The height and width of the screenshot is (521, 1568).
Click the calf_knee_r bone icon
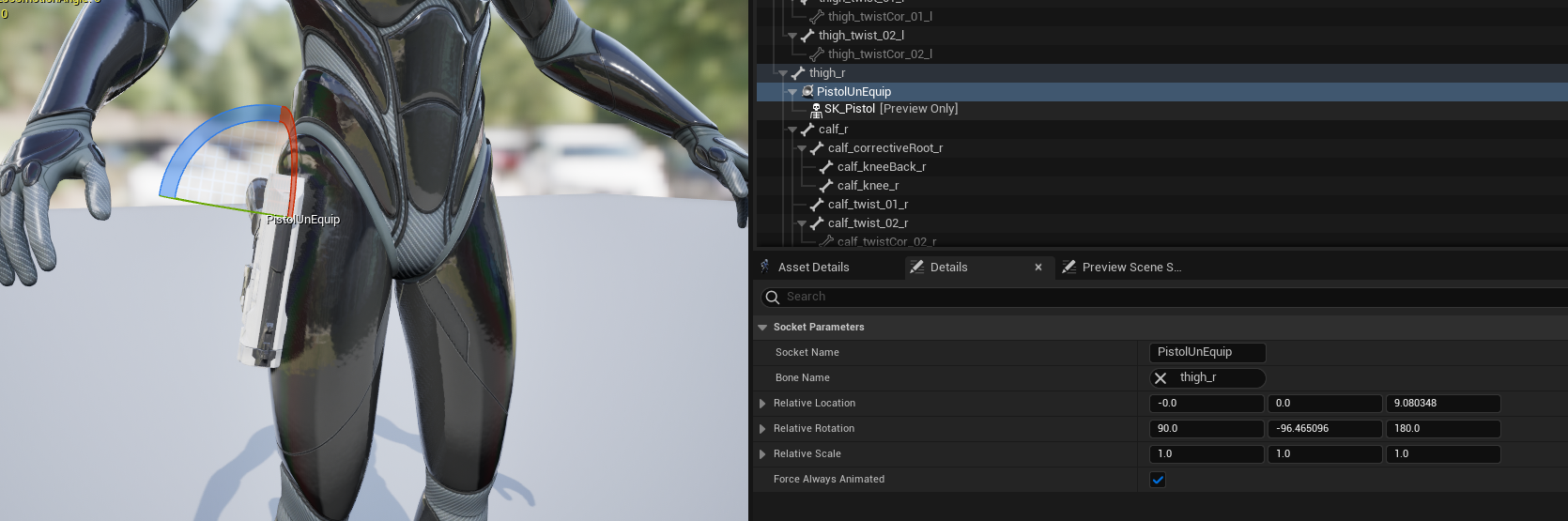(x=826, y=185)
